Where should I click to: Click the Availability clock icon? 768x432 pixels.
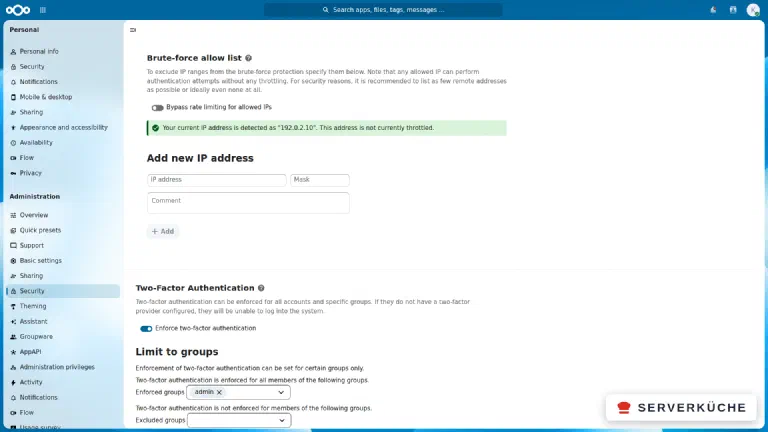pos(13,143)
